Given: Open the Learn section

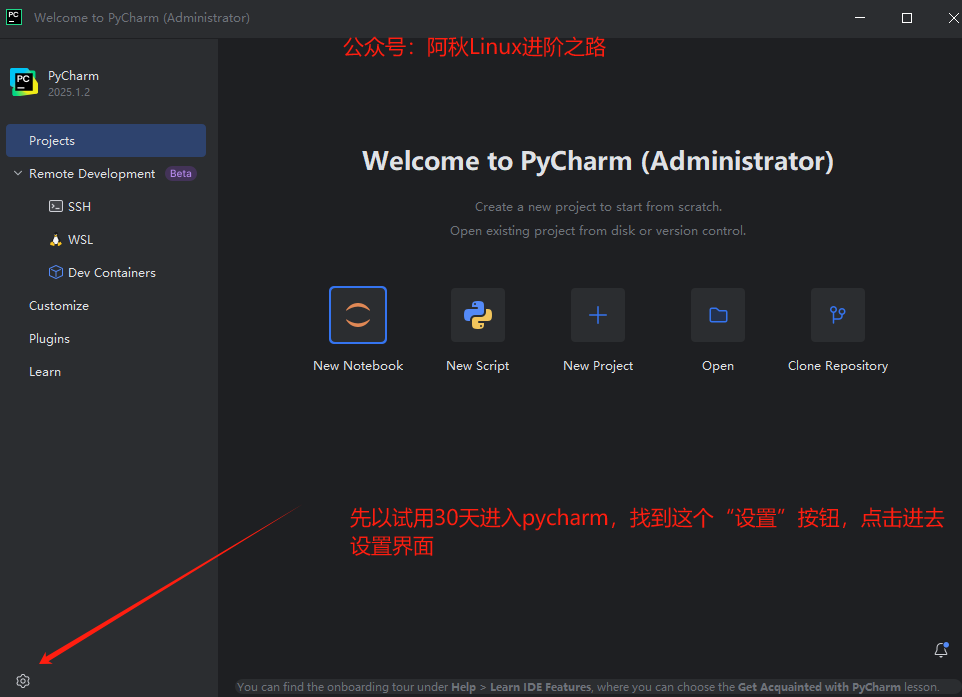Looking at the screenshot, I should pyautogui.click(x=45, y=372).
